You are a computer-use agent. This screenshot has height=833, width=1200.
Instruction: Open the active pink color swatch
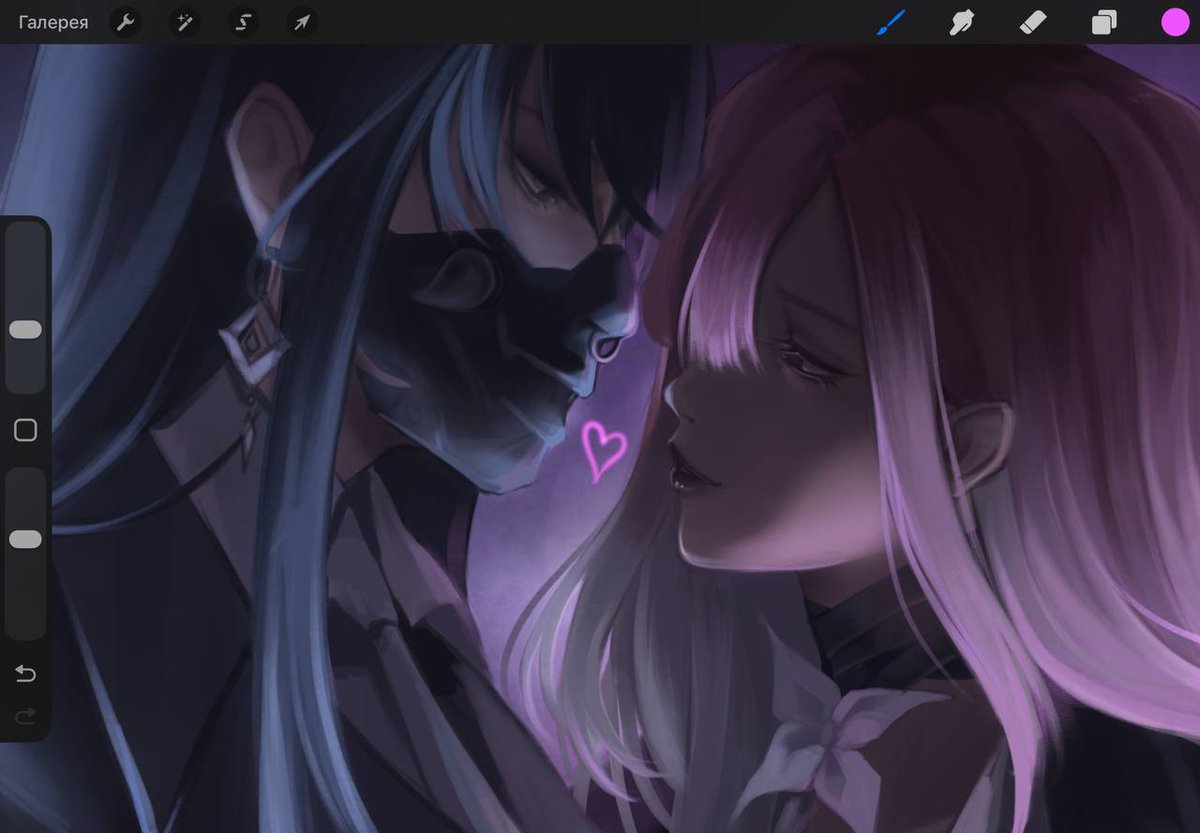click(x=1173, y=22)
